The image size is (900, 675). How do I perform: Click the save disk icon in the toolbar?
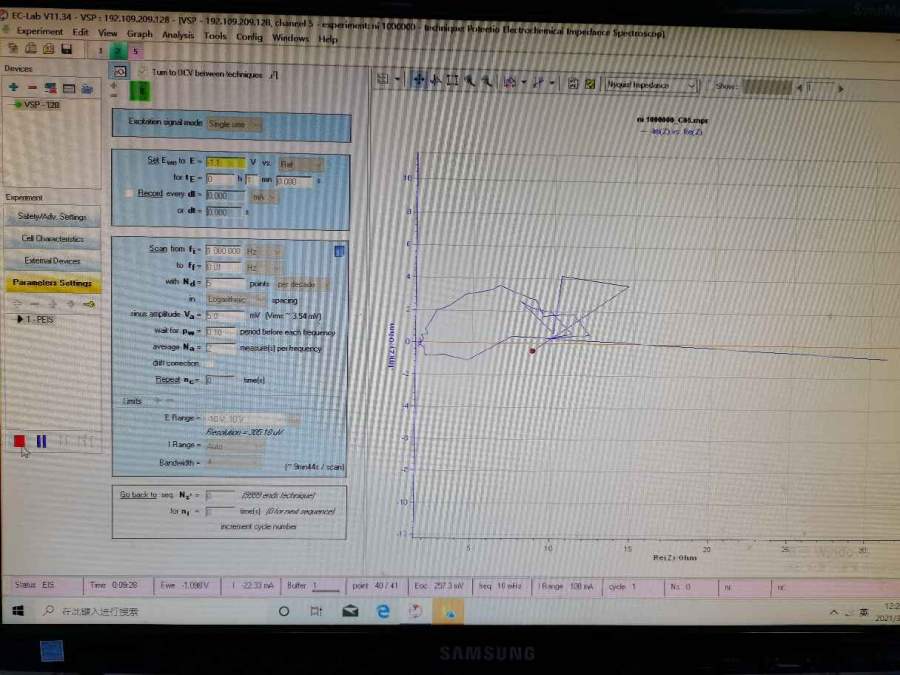[66, 49]
